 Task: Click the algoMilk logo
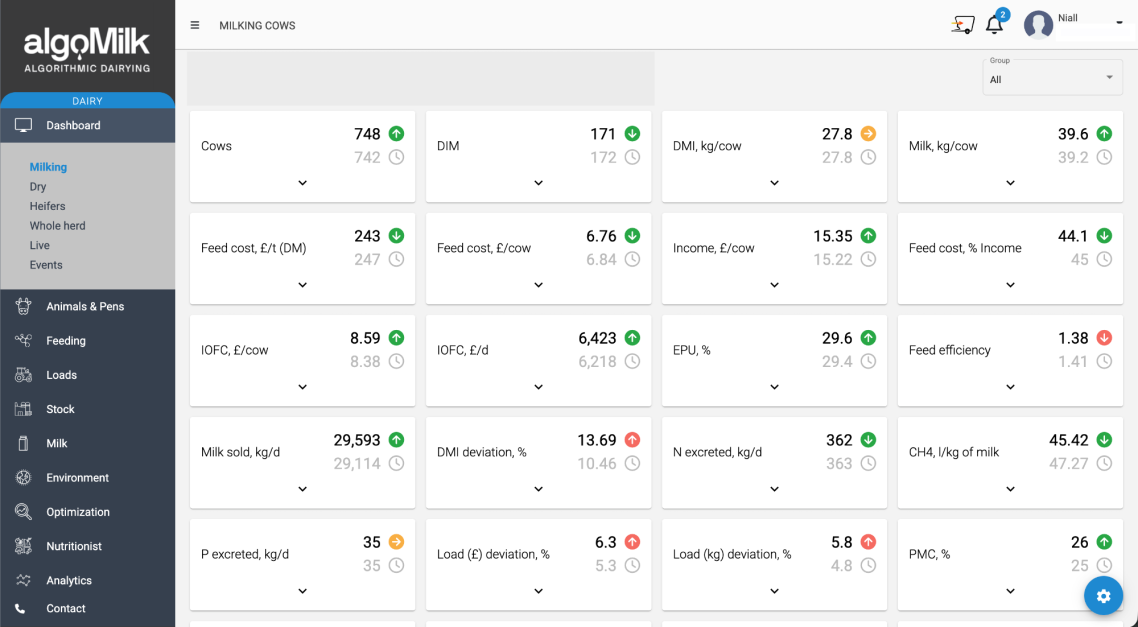[87, 50]
